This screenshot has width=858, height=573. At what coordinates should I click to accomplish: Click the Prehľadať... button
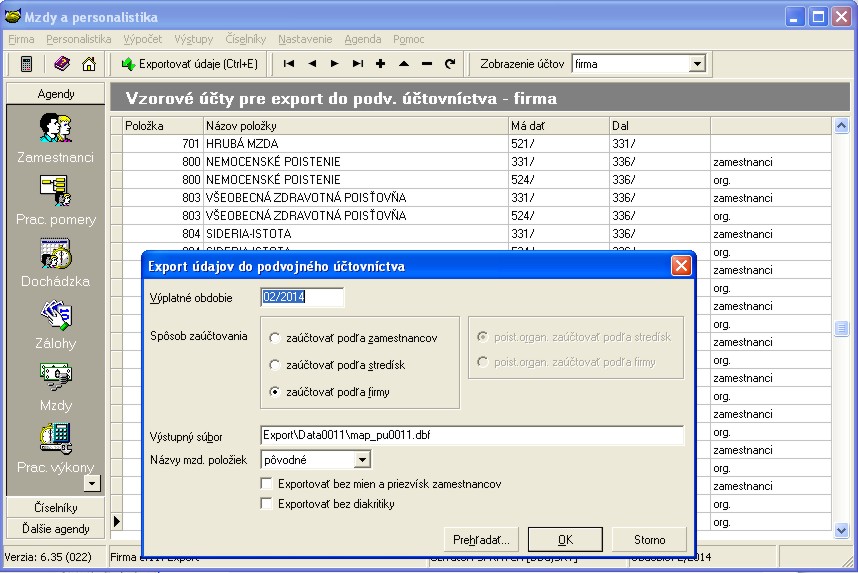coord(481,540)
